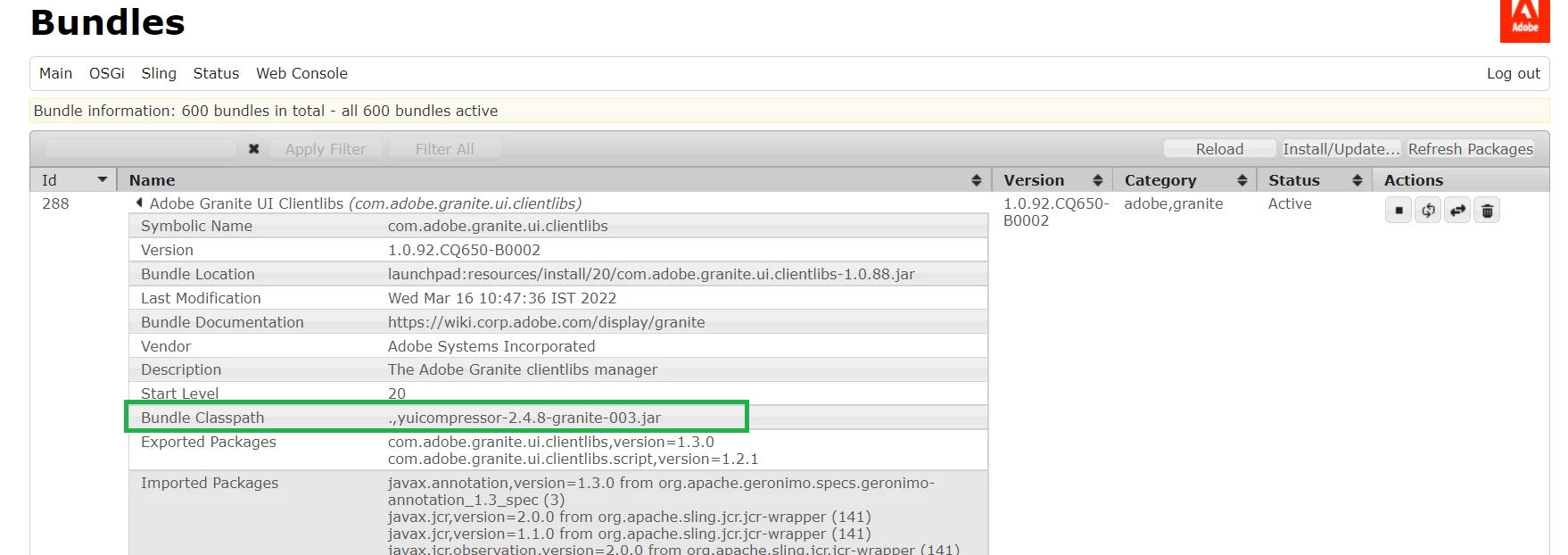This screenshot has height=555, width=1568.
Task: Click the Adobe logo
Action: (x=1525, y=21)
